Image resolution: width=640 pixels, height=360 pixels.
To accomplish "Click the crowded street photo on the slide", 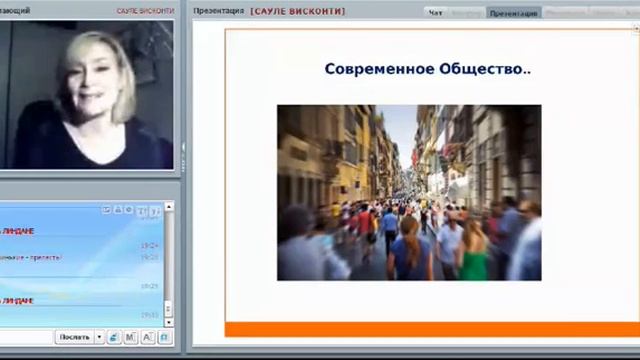I will point(409,193).
